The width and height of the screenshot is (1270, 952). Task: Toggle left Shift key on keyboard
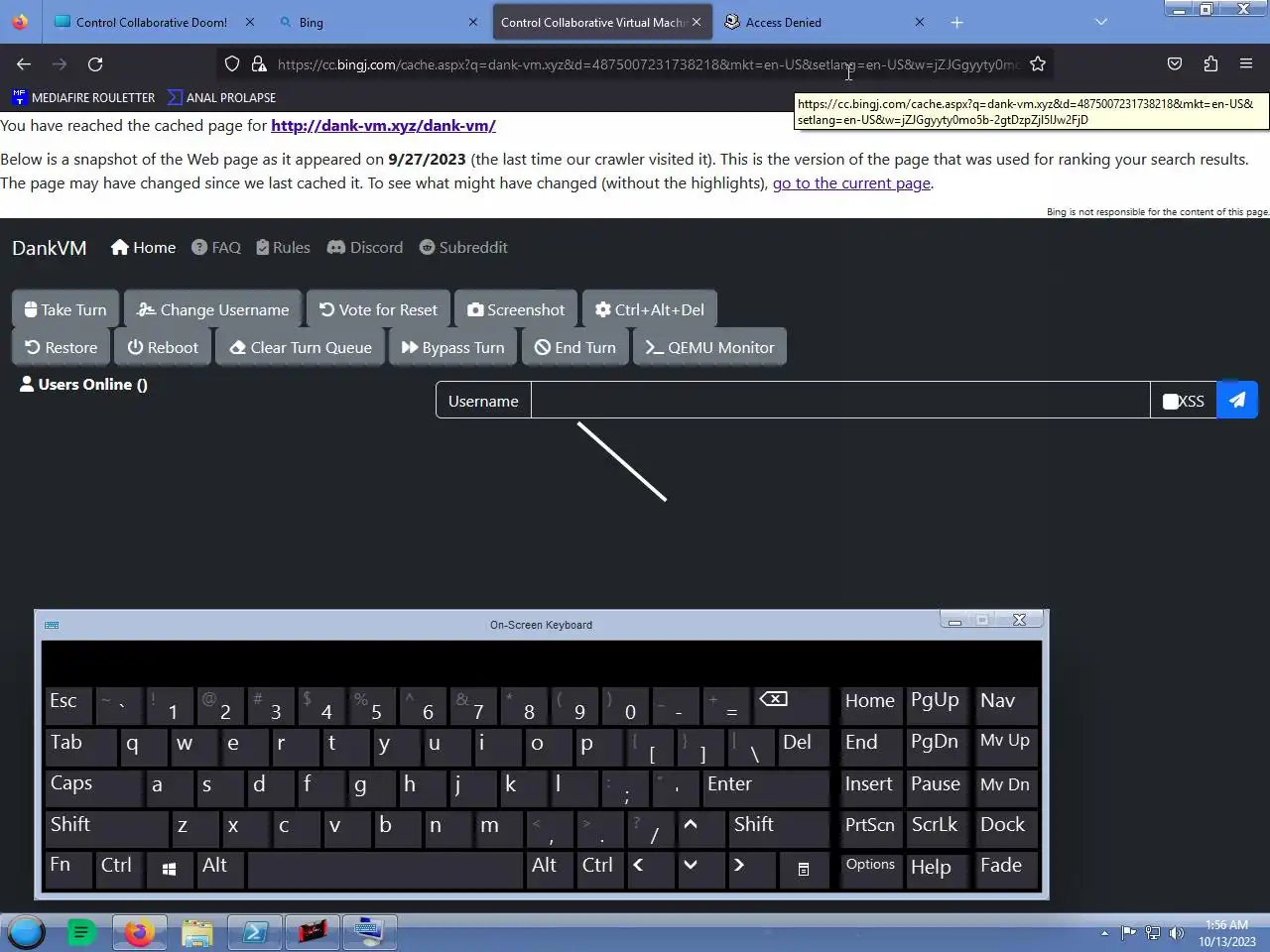point(105,827)
